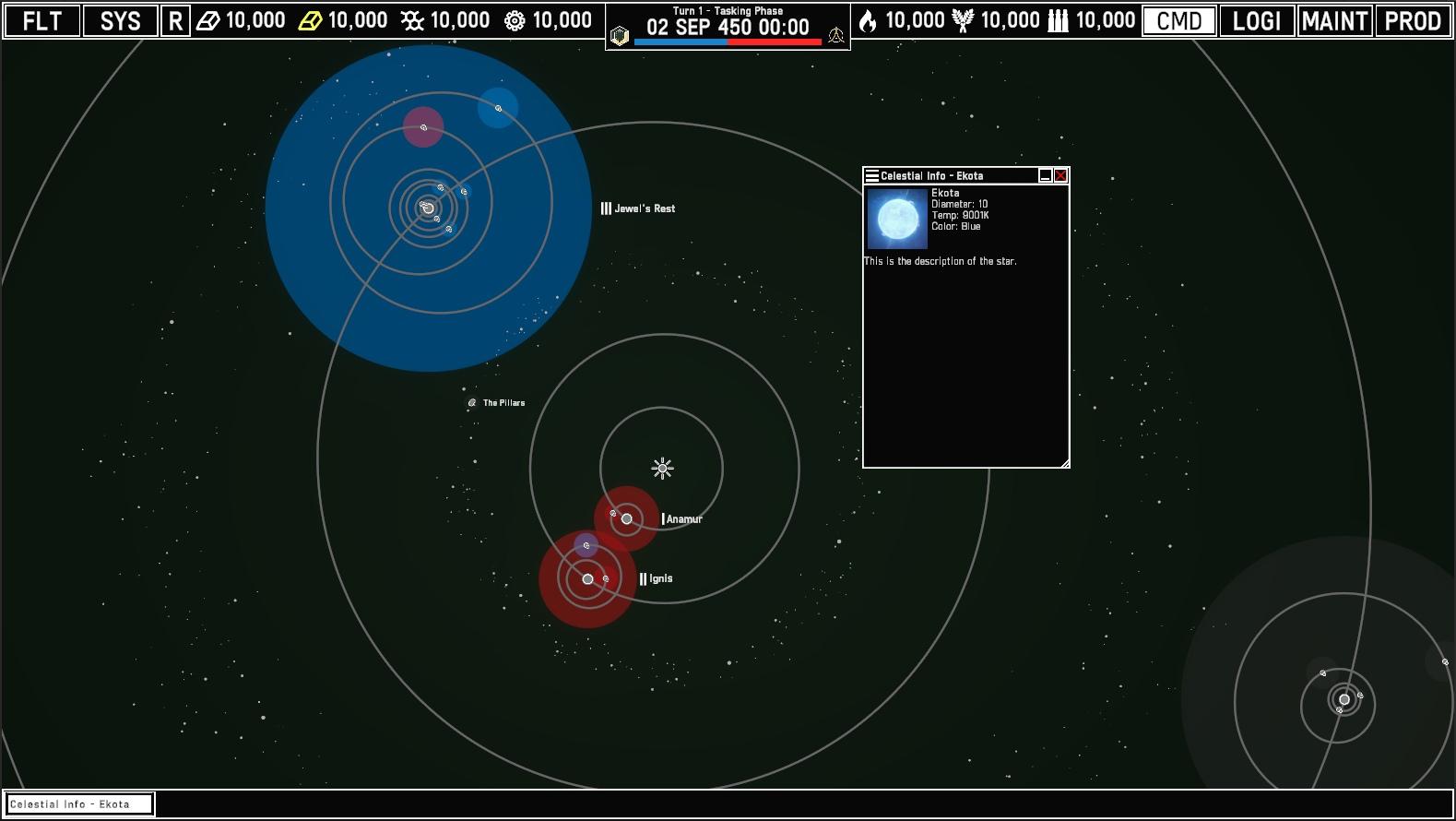1456x821 pixels.
Task: Click the Celestial Info - Ekota taskbar entry
Action: pyautogui.click(x=79, y=804)
